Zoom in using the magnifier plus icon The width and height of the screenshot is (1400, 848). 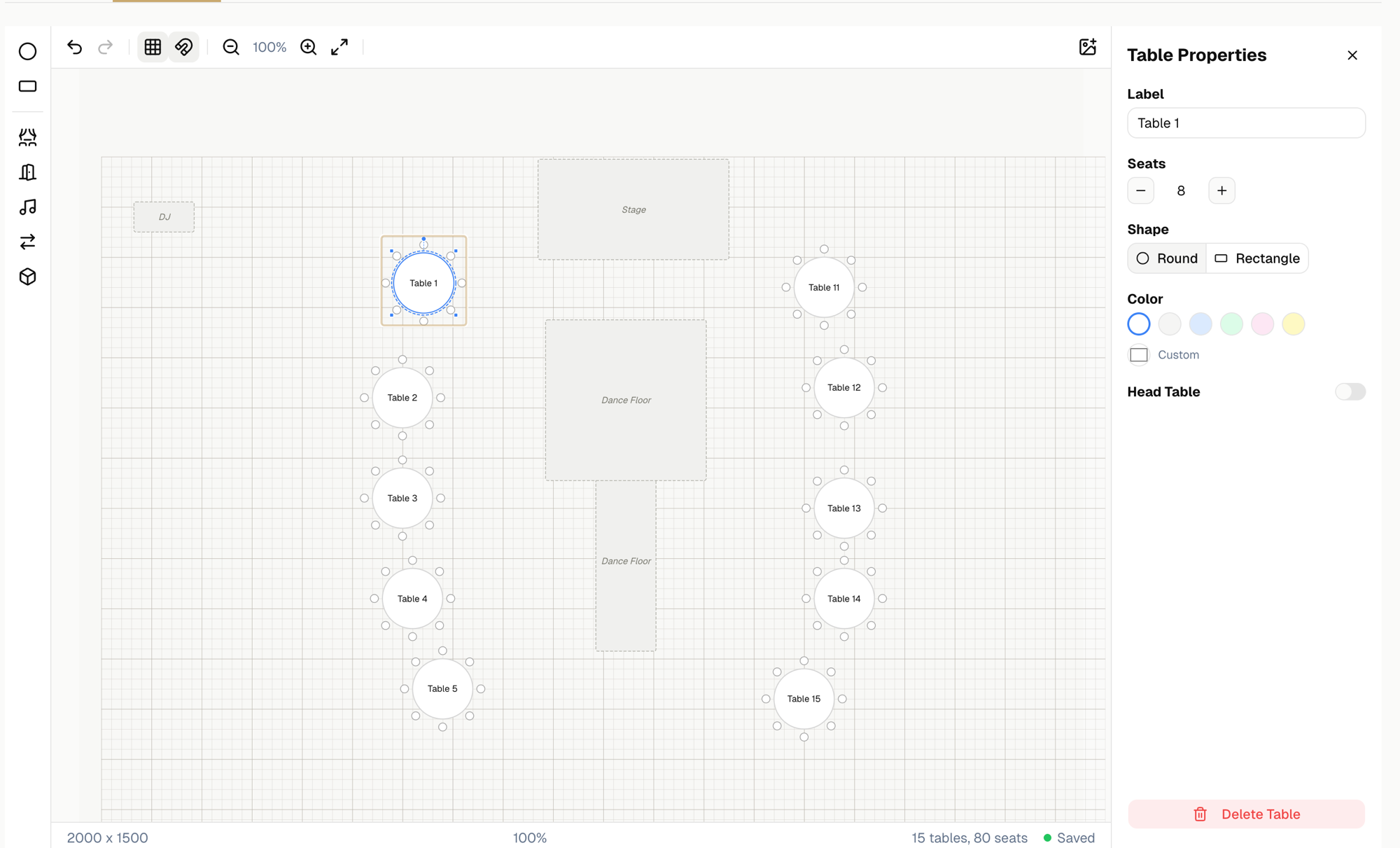click(x=308, y=47)
